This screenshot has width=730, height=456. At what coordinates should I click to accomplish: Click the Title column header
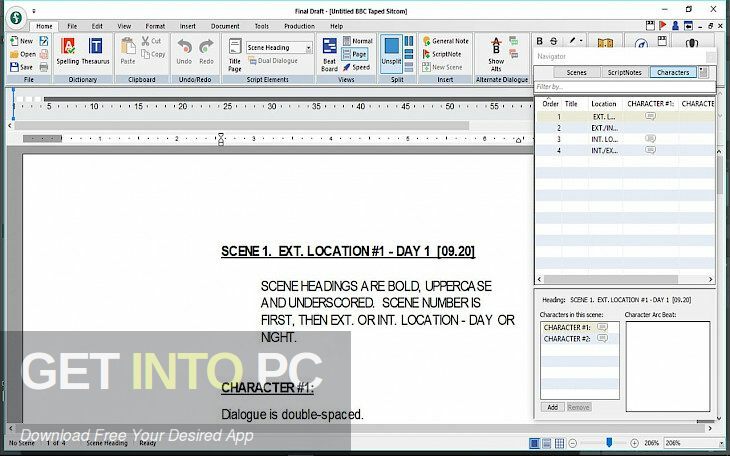571,104
